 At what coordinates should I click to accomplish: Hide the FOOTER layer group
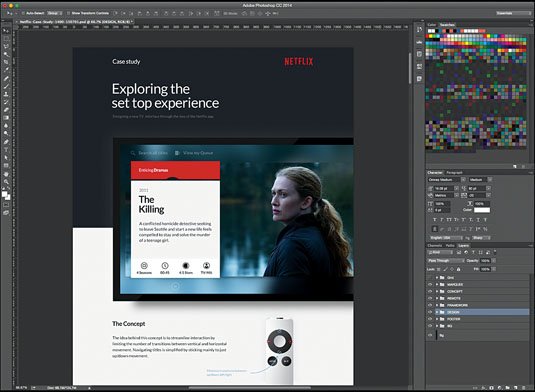[430, 319]
